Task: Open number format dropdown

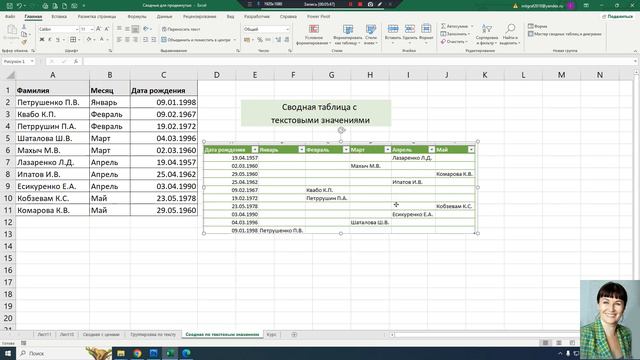Action: [287, 29]
